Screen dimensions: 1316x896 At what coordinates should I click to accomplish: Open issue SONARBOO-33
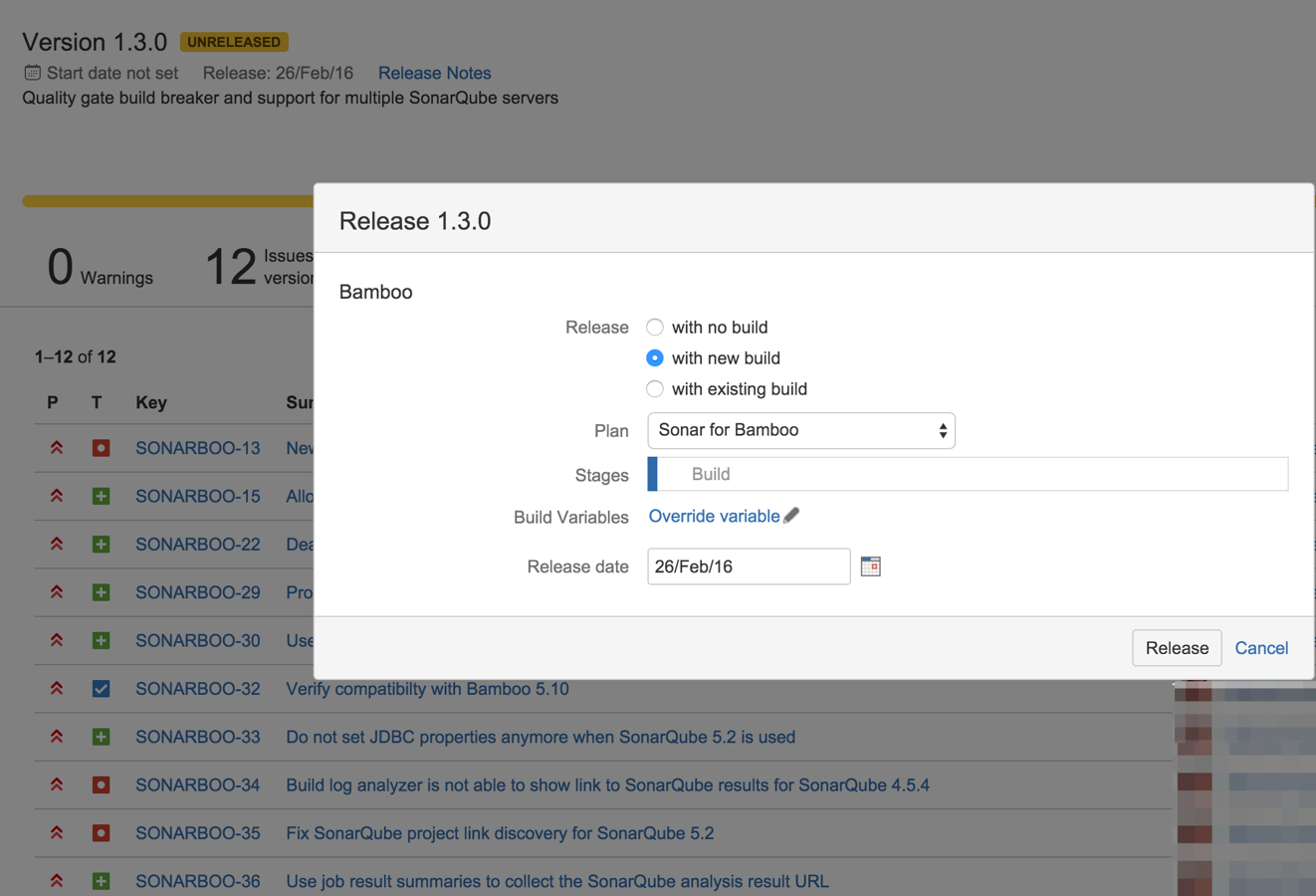(x=198, y=737)
